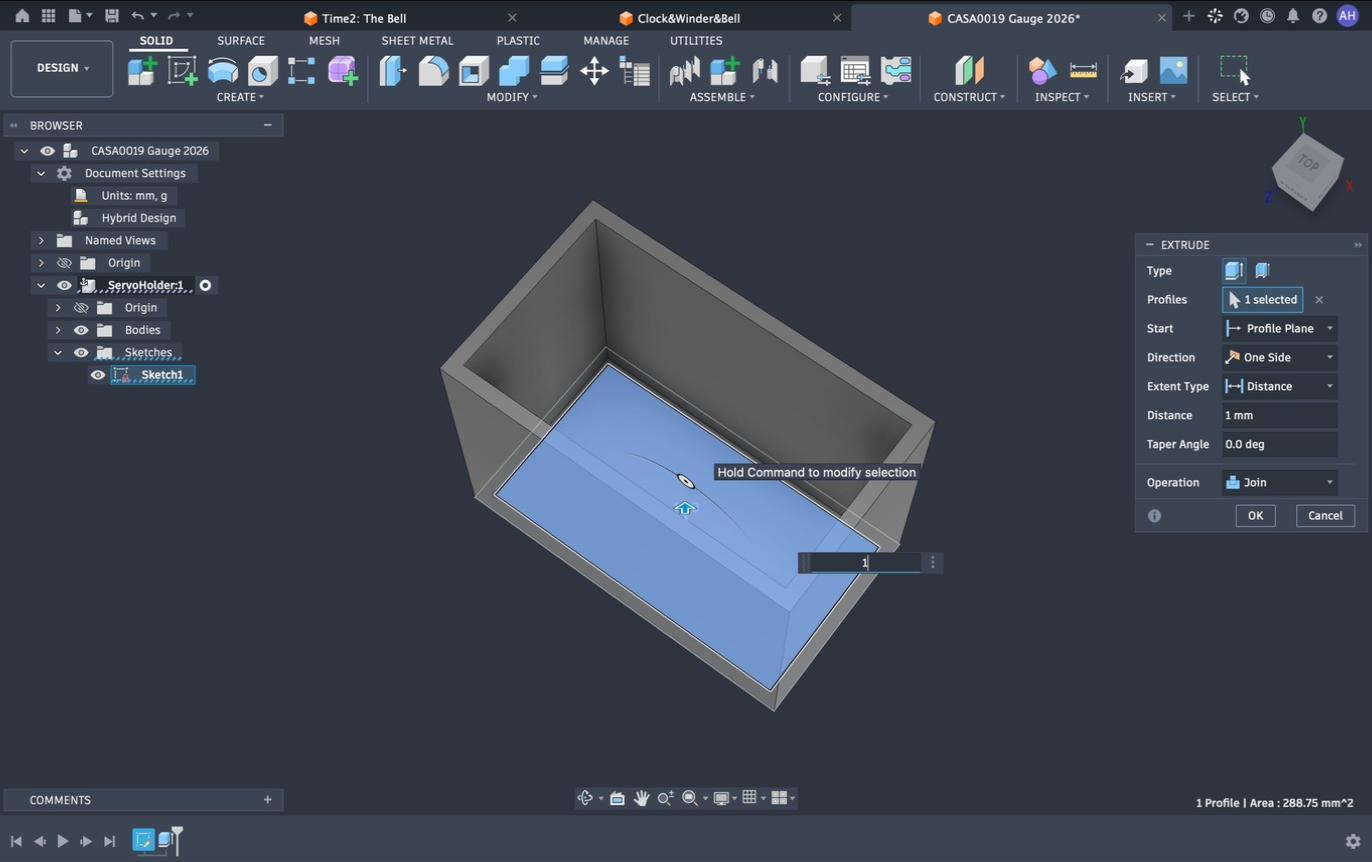The image size is (1372, 862).
Task: Activate the Move/Copy arrows tool
Action: coord(594,71)
